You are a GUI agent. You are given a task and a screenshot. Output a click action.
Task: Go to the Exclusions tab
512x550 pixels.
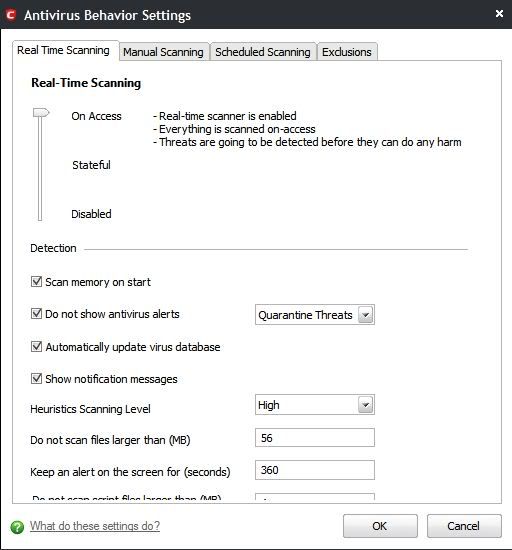(x=347, y=52)
